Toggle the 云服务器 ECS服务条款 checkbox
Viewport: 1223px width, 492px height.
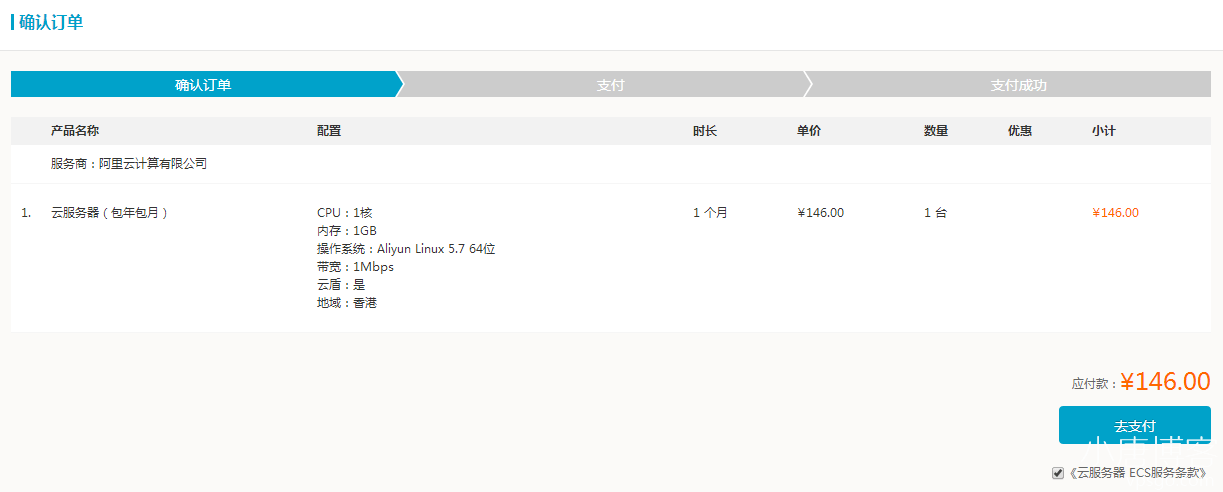pyautogui.click(x=1058, y=473)
